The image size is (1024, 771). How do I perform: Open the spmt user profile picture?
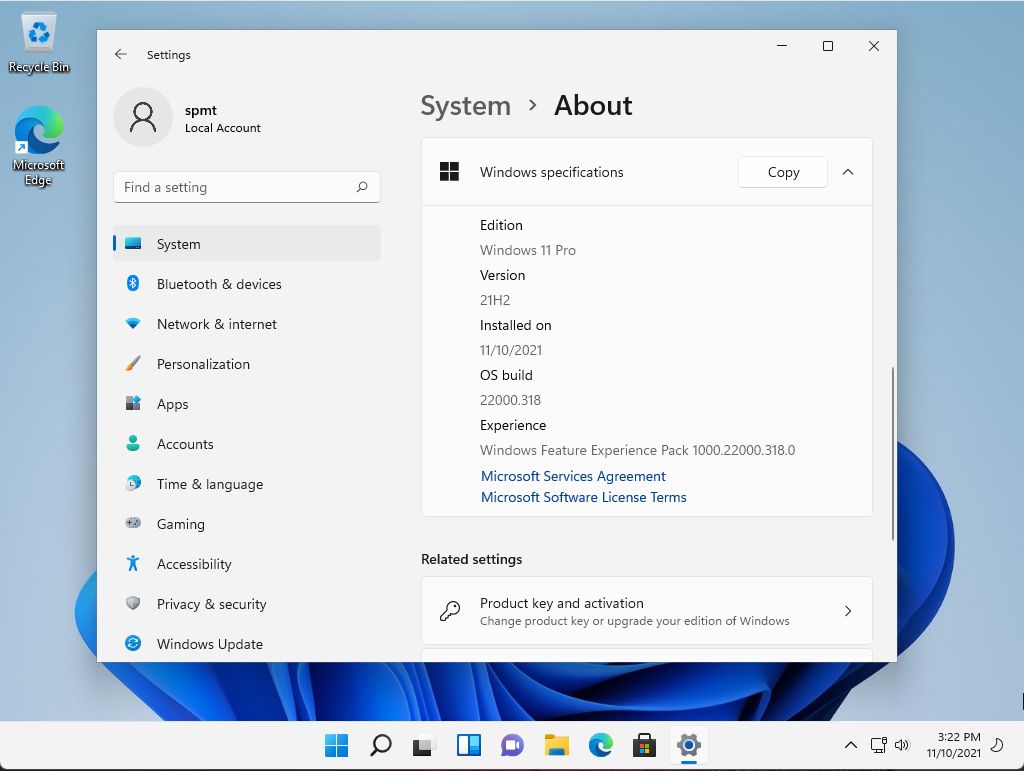click(143, 118)
